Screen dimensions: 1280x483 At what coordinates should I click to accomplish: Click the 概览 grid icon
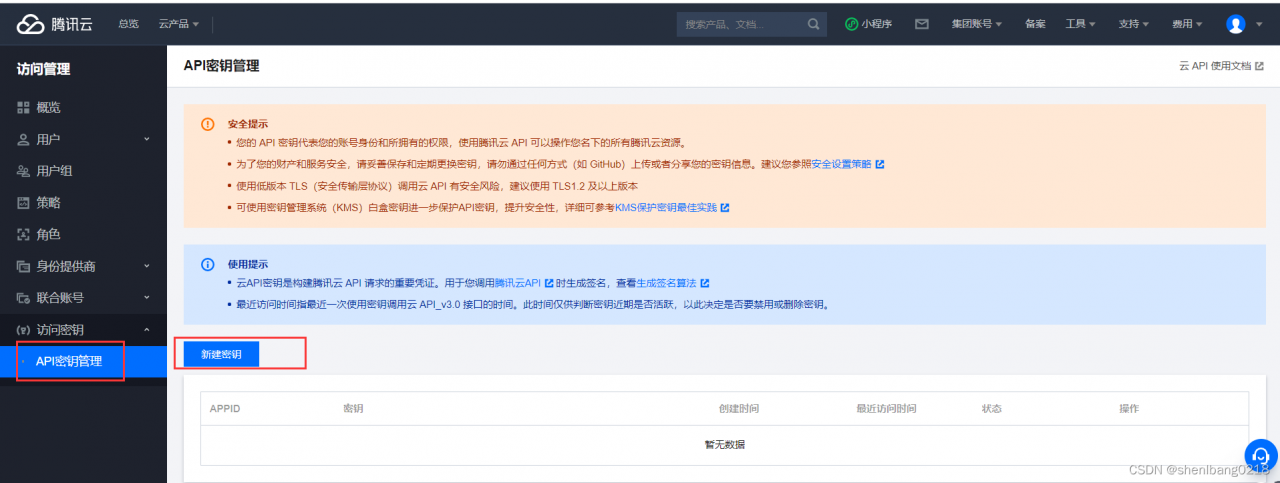point(23,107)
